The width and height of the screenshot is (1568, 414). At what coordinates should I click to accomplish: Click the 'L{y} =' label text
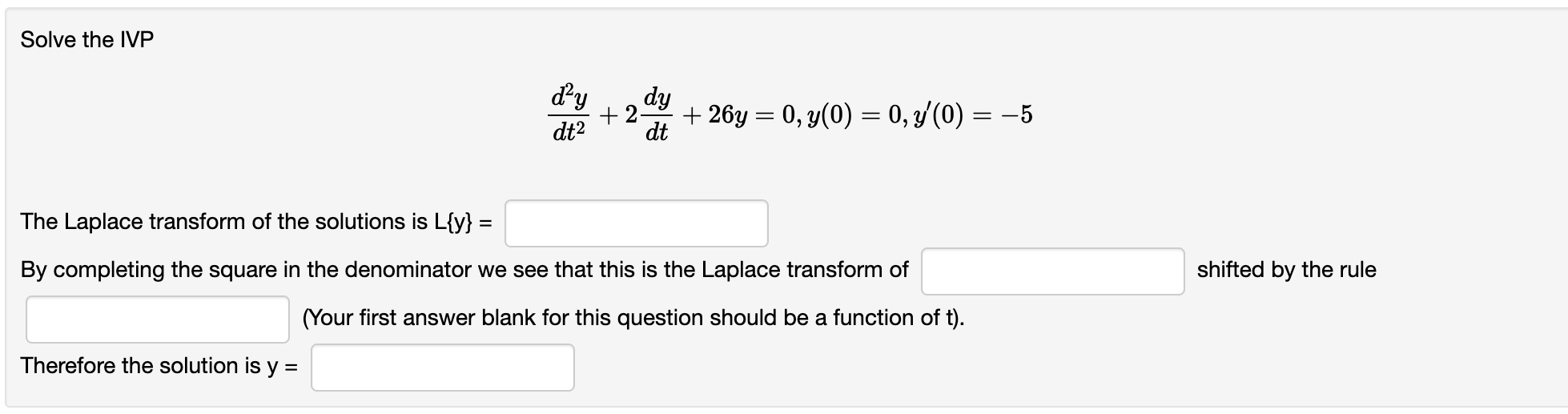(x=463, y=222)
